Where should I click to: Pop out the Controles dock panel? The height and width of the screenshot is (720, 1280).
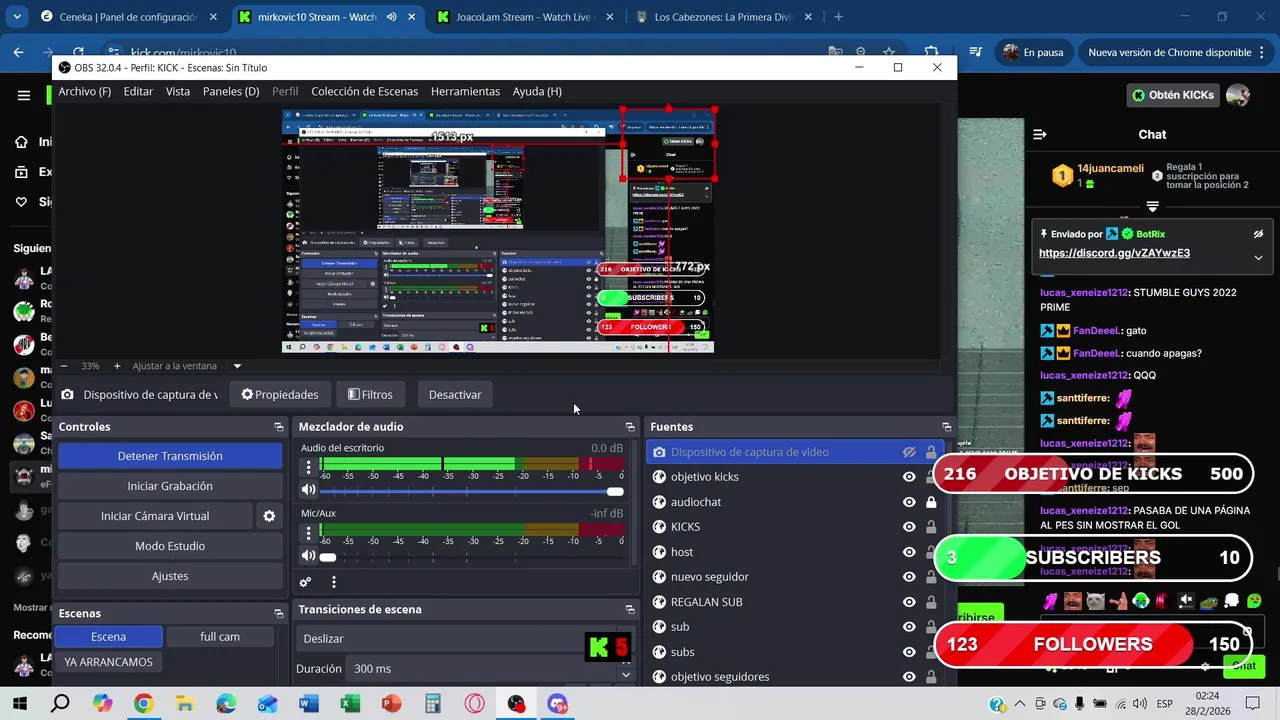(279, 427)
